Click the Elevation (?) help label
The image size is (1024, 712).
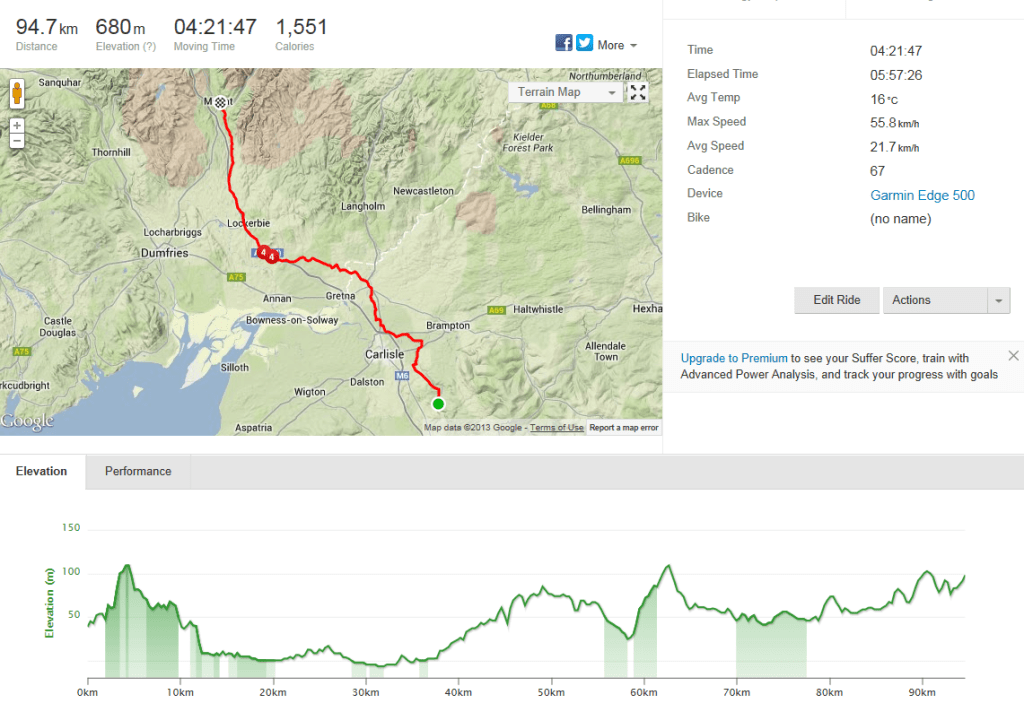click(125, 47)
